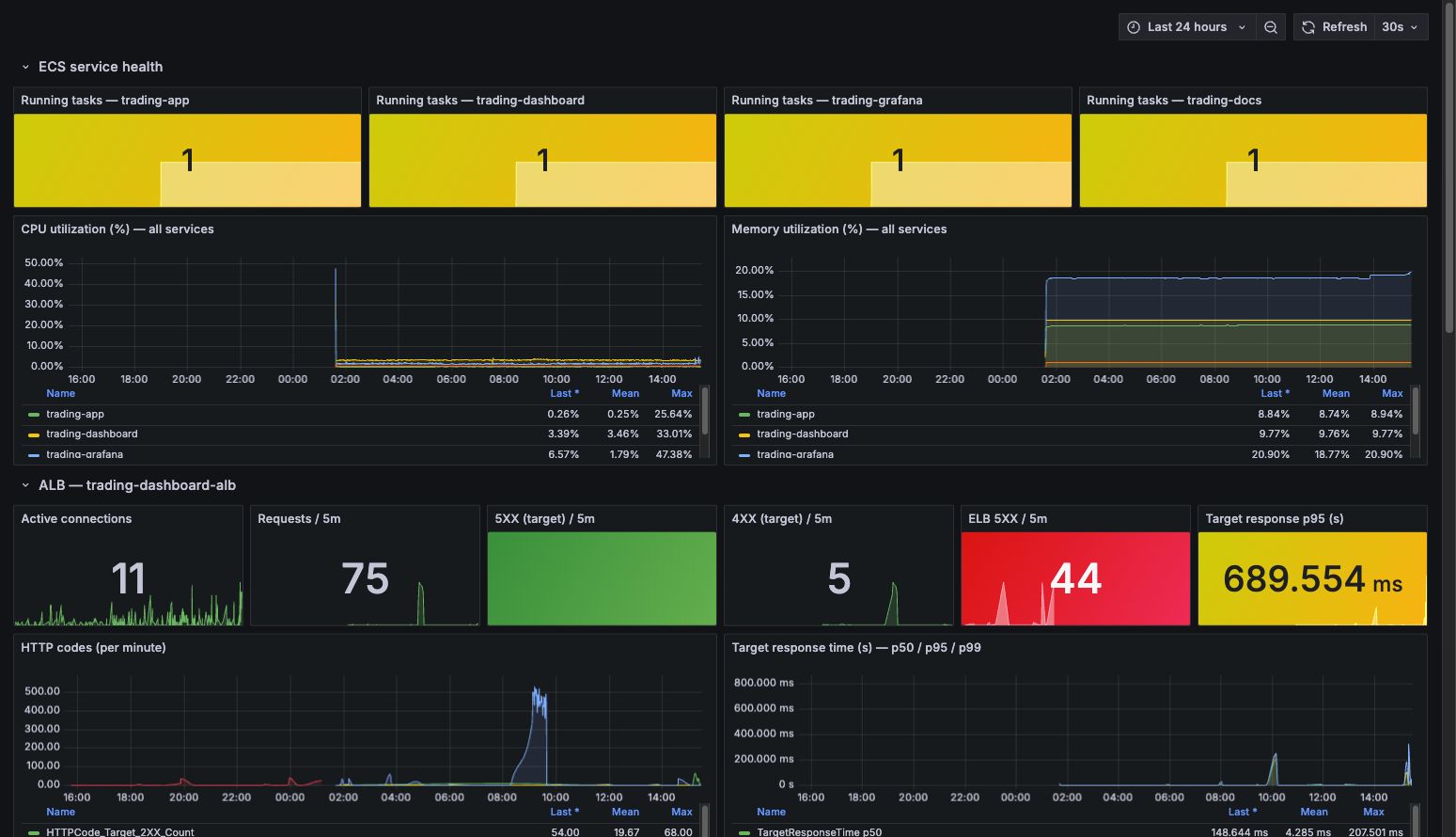The height and width of the screenshot is (837, 1456).
Task: Sort CPU legend by Max column
Action: coord(681,394)
